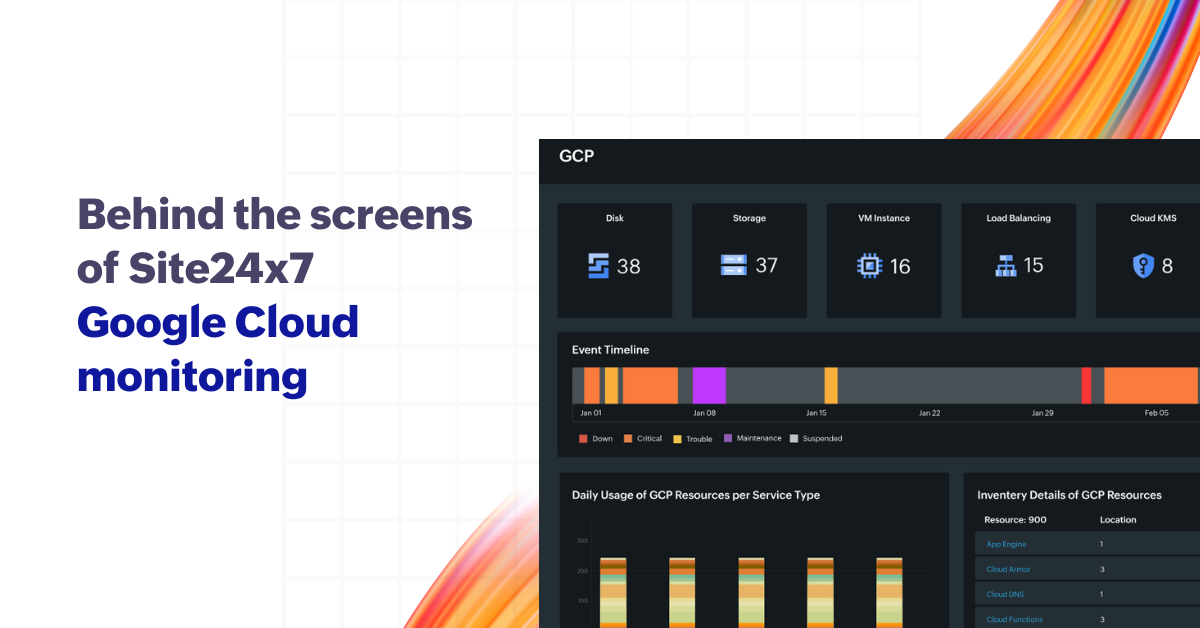
Task: Click the Resource: 900 column header
Action: 1015,520
